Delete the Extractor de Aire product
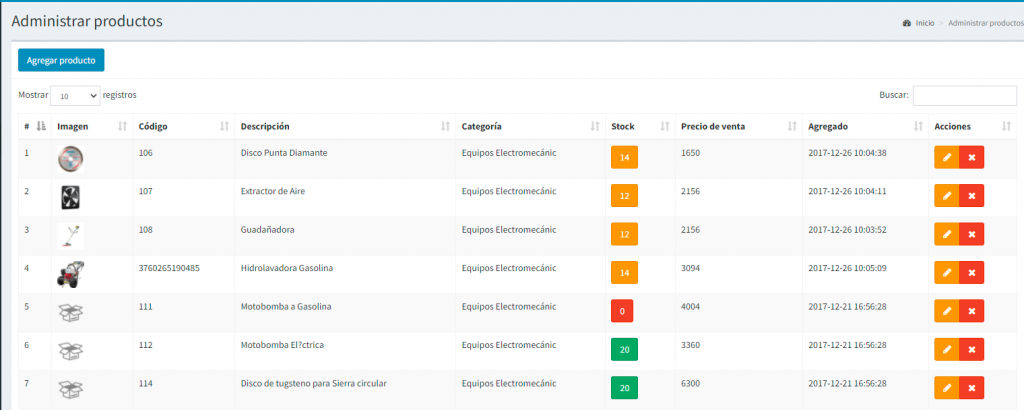The image size is (1024, 410). pyautogui.click(x=971, y=196)
